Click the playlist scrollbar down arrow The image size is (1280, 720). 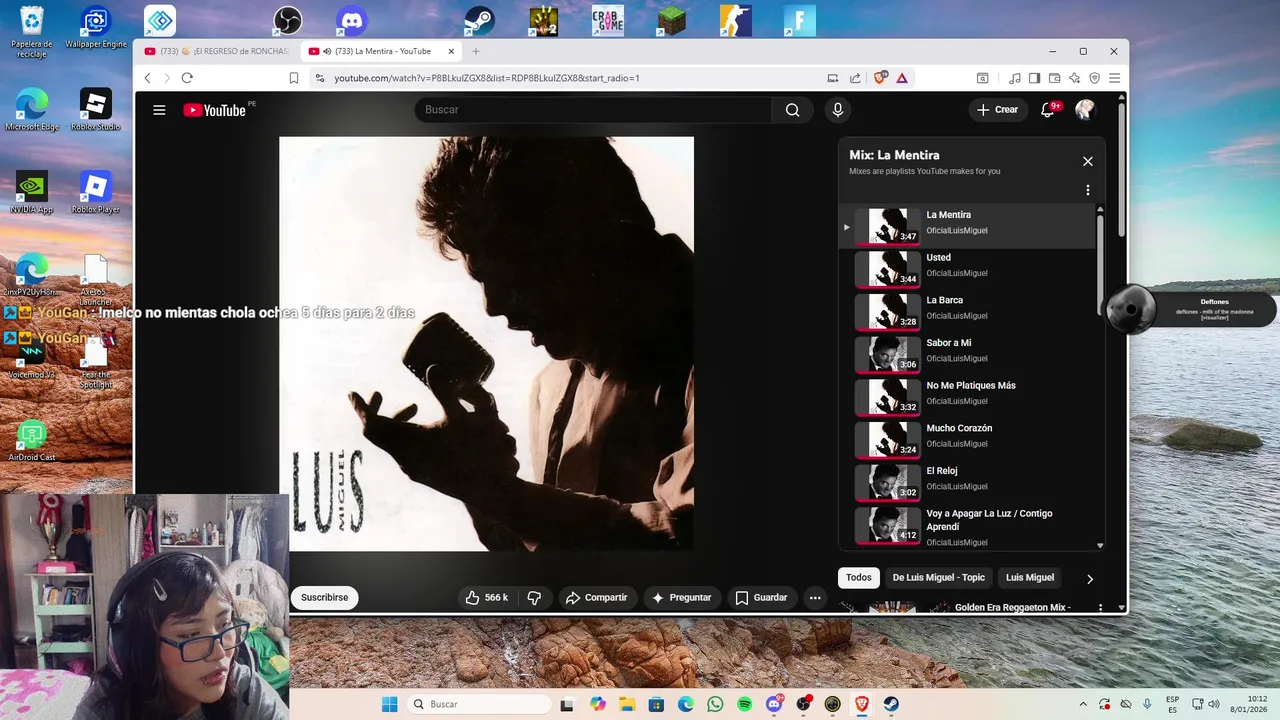coord(1100,545)
